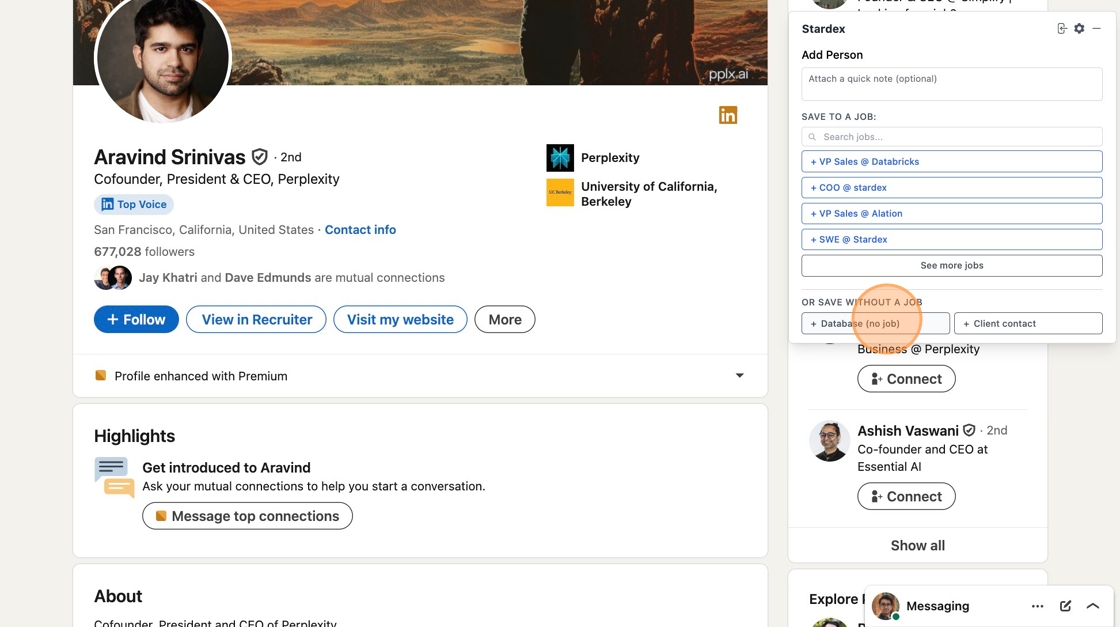Follow Aravind Srinivas
This screenshot has height=627, width=1120.
136,320
